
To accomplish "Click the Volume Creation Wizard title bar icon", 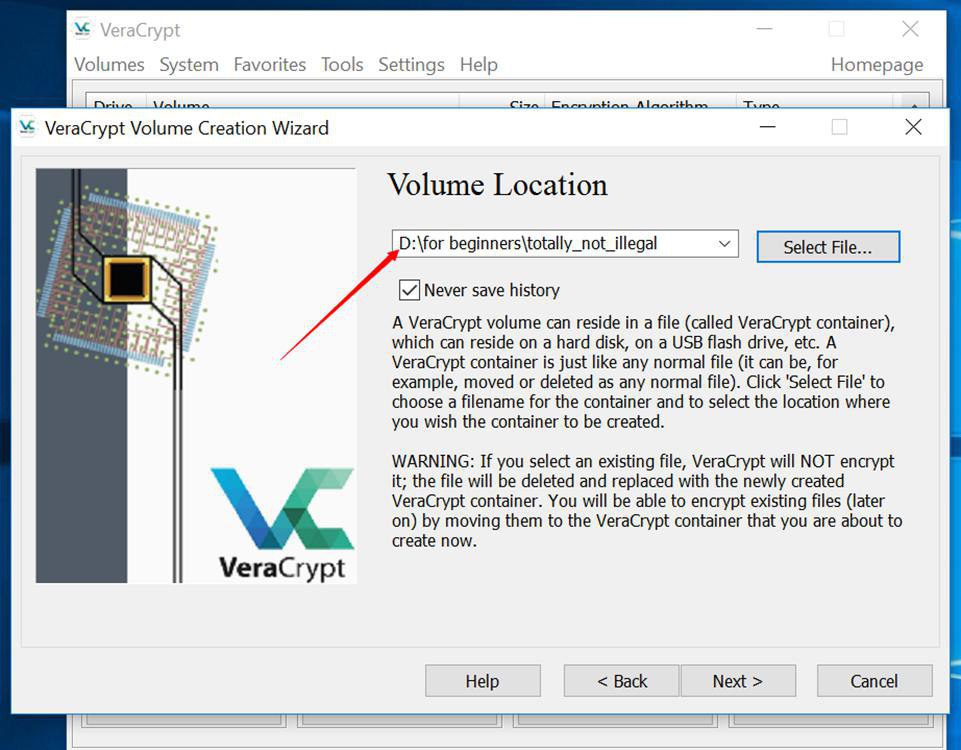I will click(x=28, y=127).
